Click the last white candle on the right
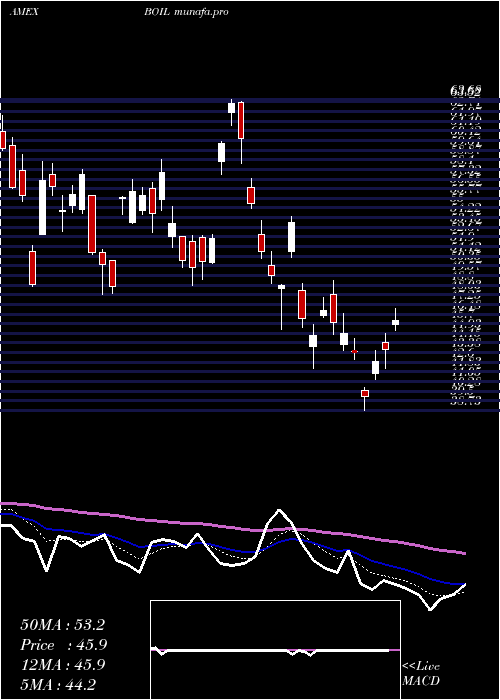The width and height of the screenshot is (500, 700). (395, 322)
